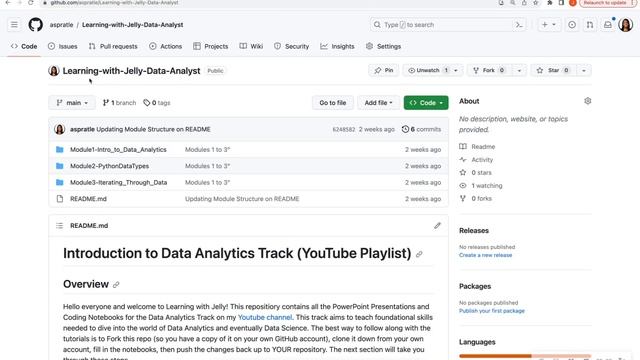The width and height of the screenshot is (640, 360).
Task: Open Module2-PythonDataTypes folder
Action: click(x=109, y=166)
